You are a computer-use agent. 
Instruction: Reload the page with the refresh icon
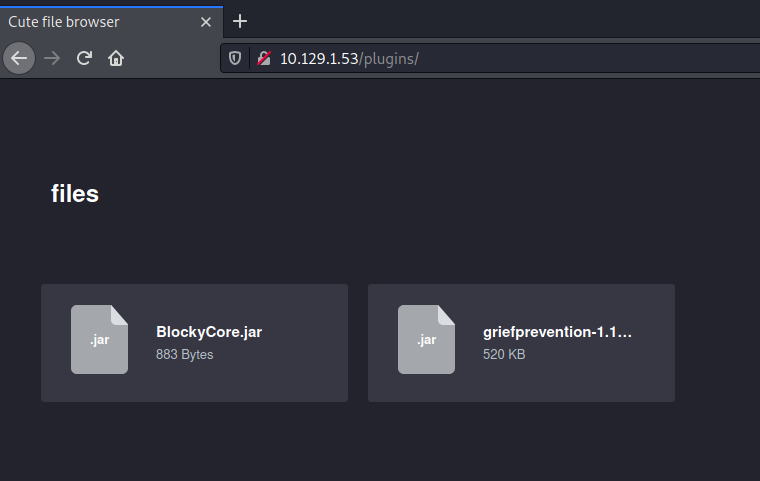(x=84, y=58)
